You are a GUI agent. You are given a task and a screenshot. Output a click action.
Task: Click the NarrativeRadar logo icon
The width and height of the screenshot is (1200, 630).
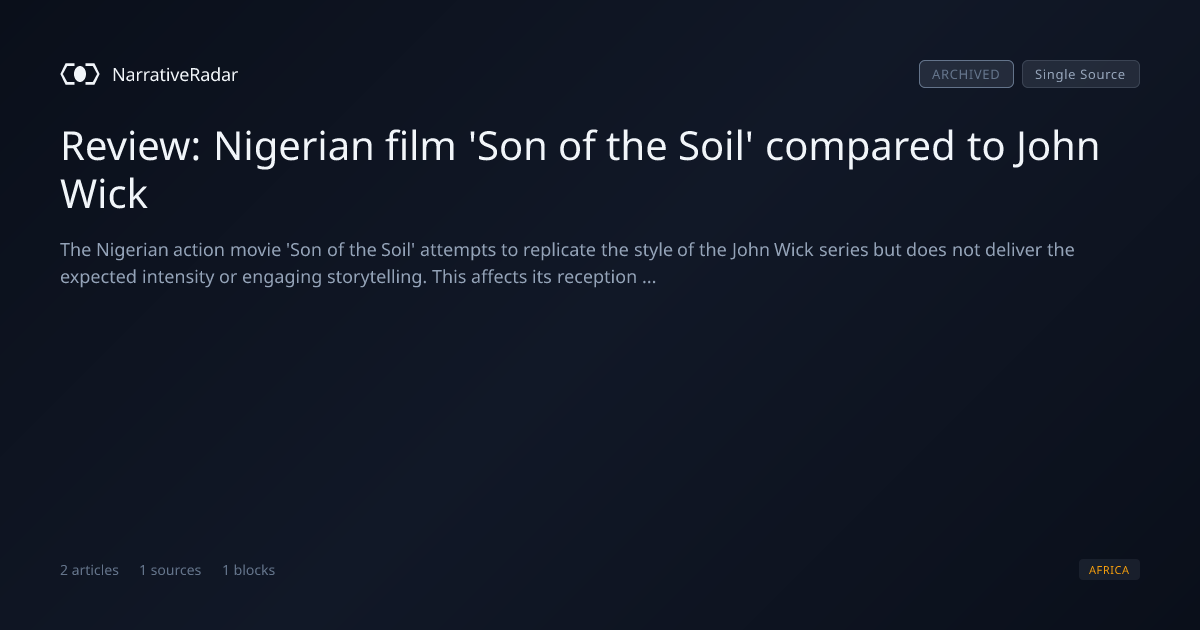coord(80,74)
